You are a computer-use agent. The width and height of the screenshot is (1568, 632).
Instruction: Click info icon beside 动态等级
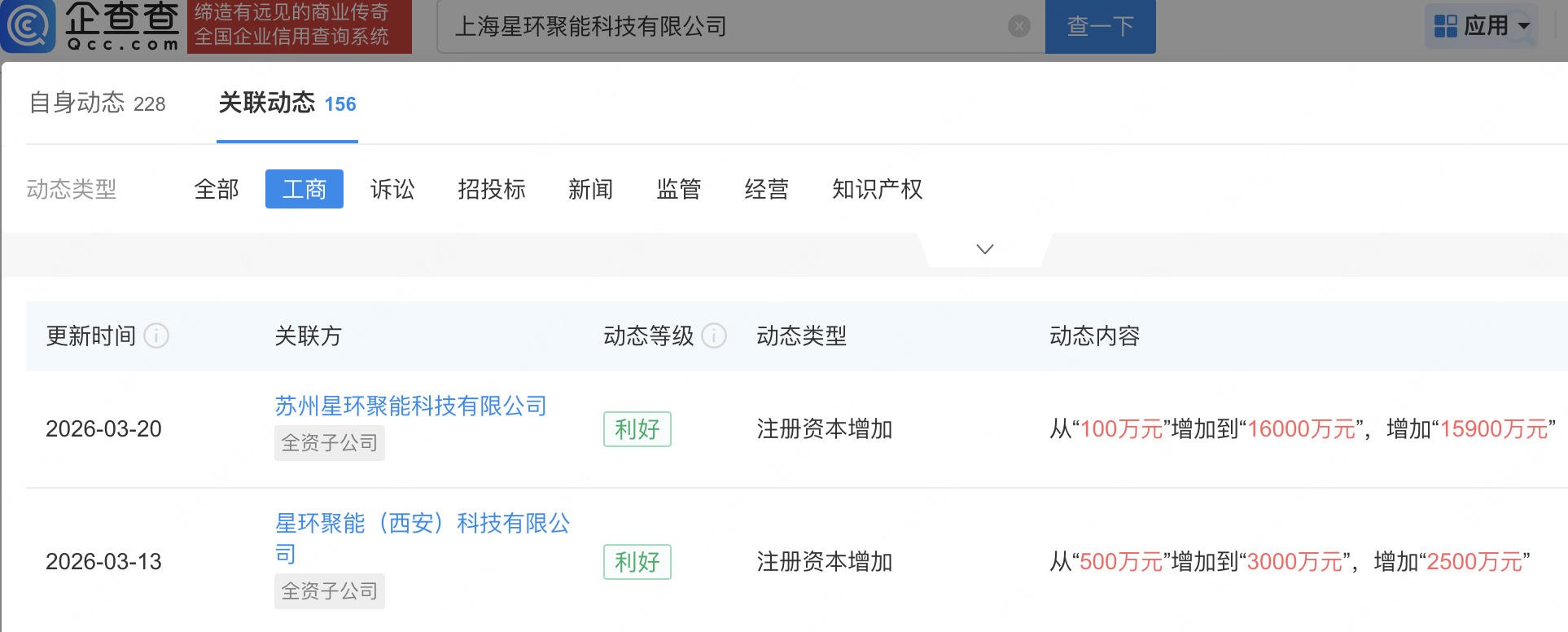coord(714,336)
